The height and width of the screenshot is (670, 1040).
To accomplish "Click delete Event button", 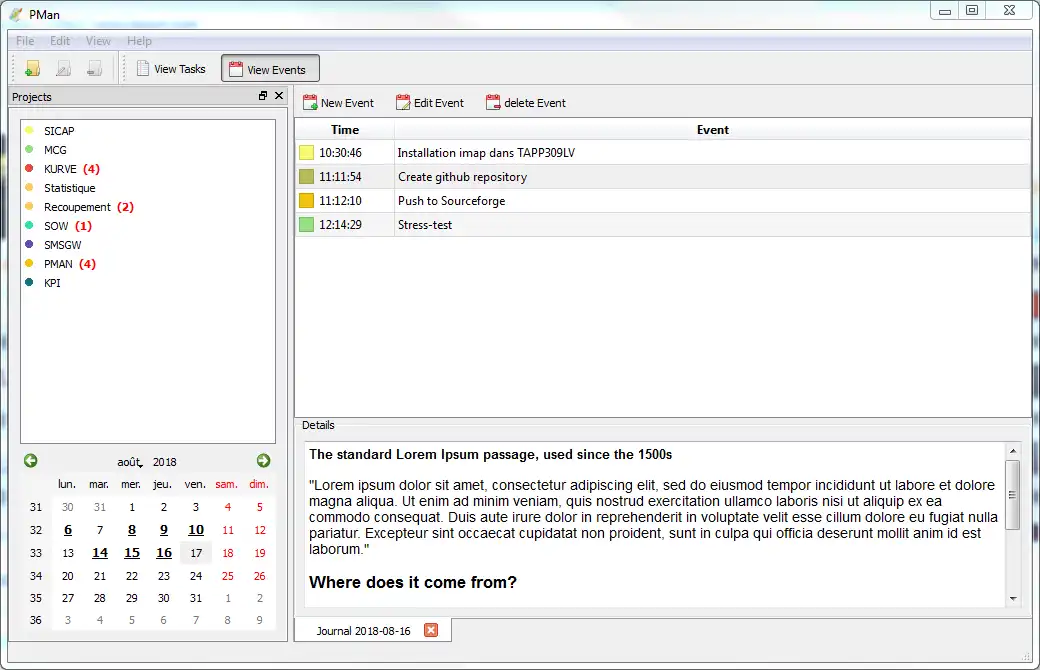I will [526, 103].
